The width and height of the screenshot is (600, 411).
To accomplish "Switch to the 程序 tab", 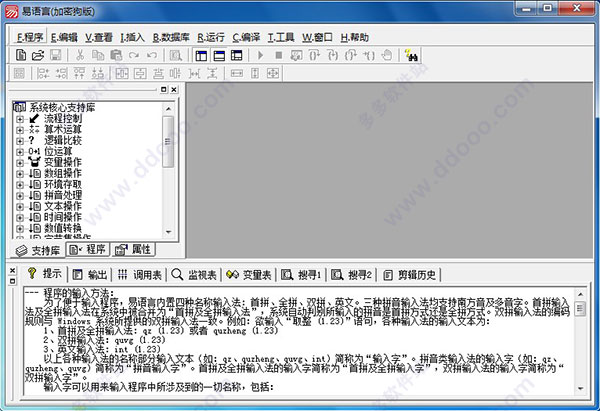I will pos(88,250).
